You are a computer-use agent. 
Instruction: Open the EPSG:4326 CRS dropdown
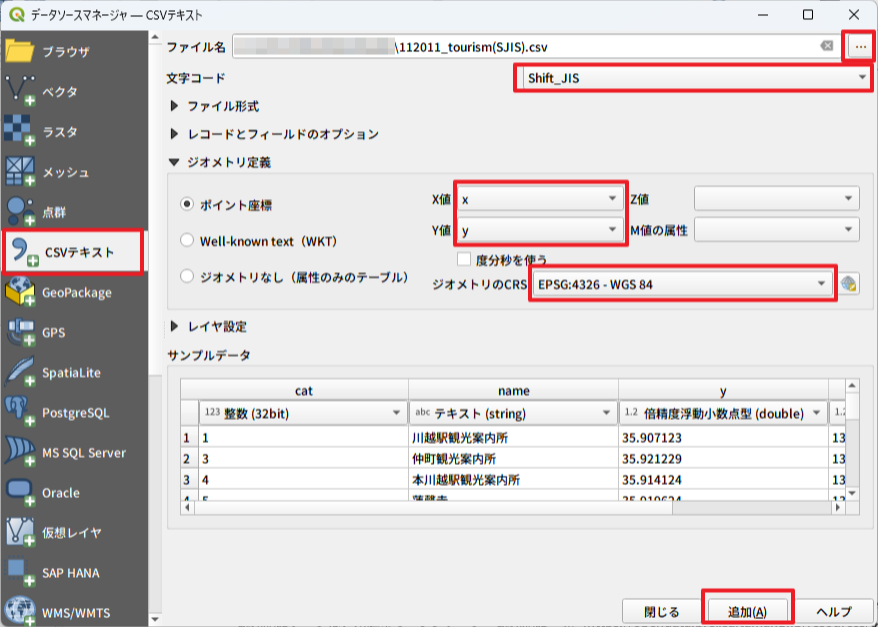tap(683, 284)
